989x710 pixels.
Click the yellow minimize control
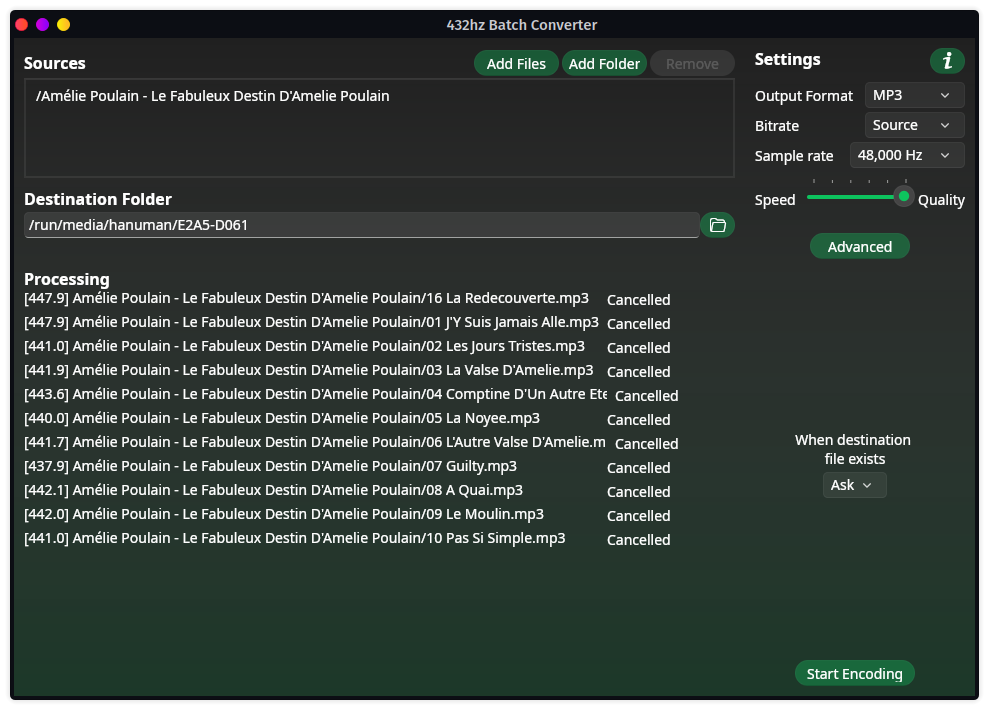[64, 22]
